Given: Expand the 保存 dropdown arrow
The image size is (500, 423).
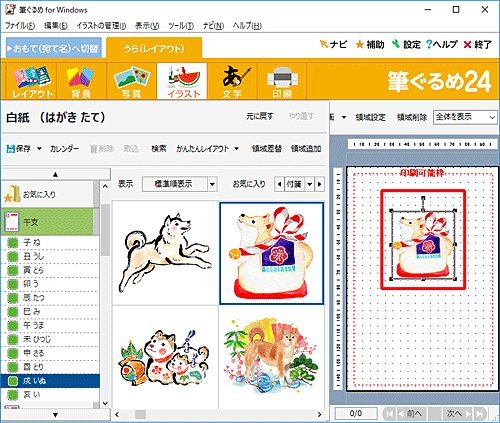Looking at the screenshot, I should (39, 149).
